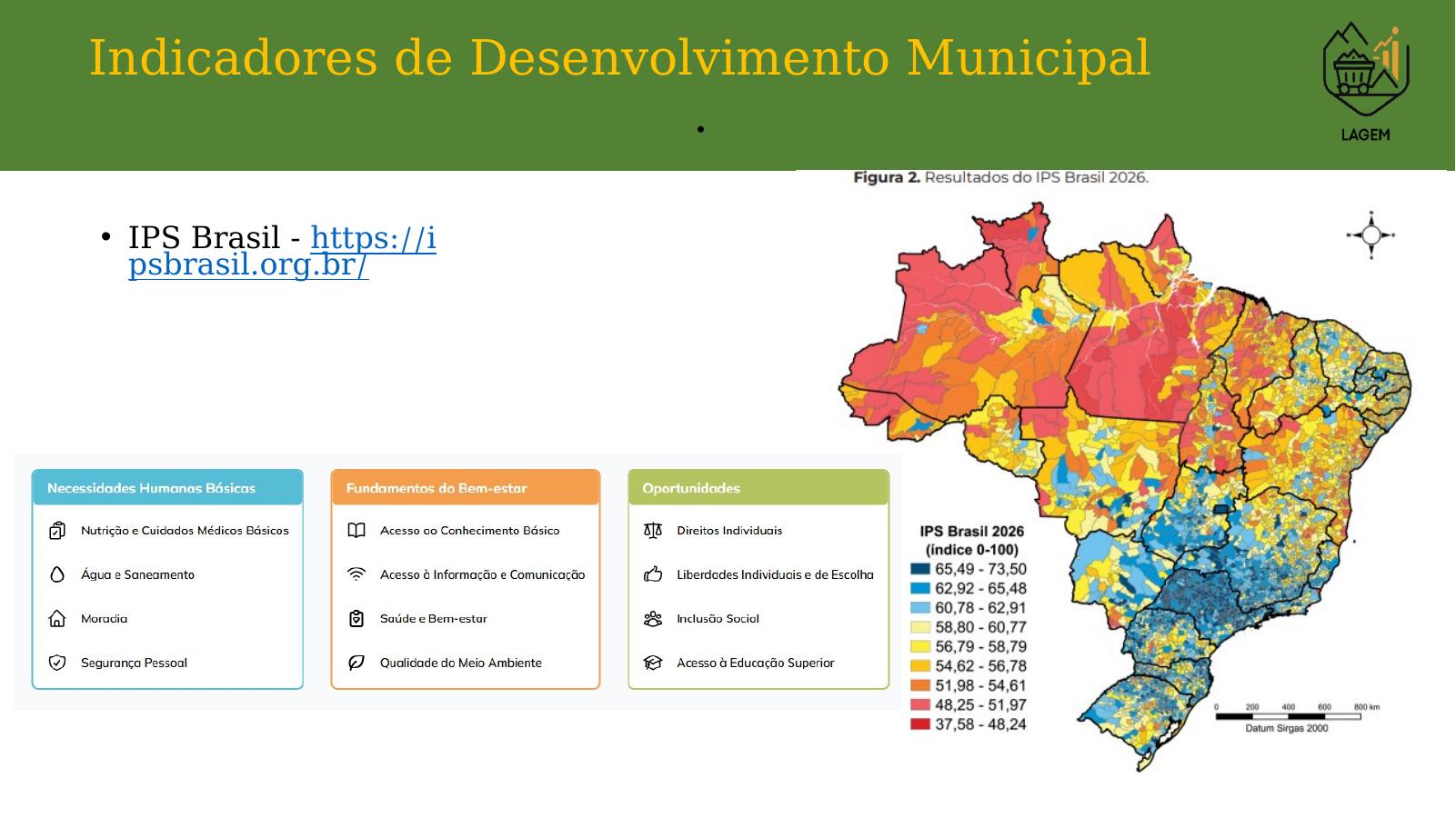Viewport: 1456px width, 818px height.
Task: Click the Qualidade do Meio Ambiente leaf icon
Action: 356,663
